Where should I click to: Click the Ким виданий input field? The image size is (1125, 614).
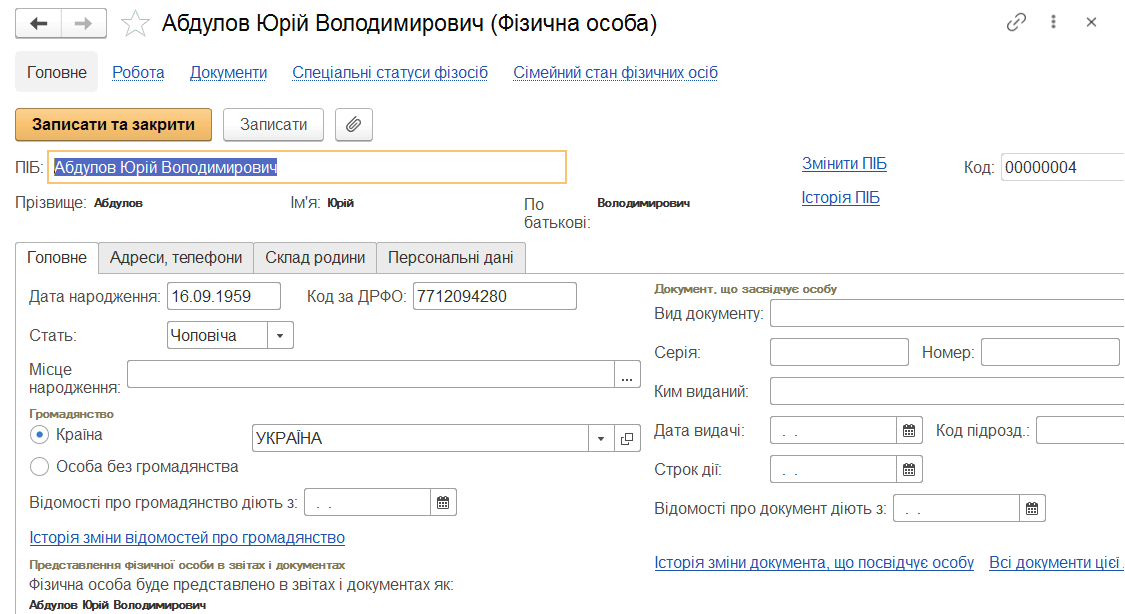[947, 392]
